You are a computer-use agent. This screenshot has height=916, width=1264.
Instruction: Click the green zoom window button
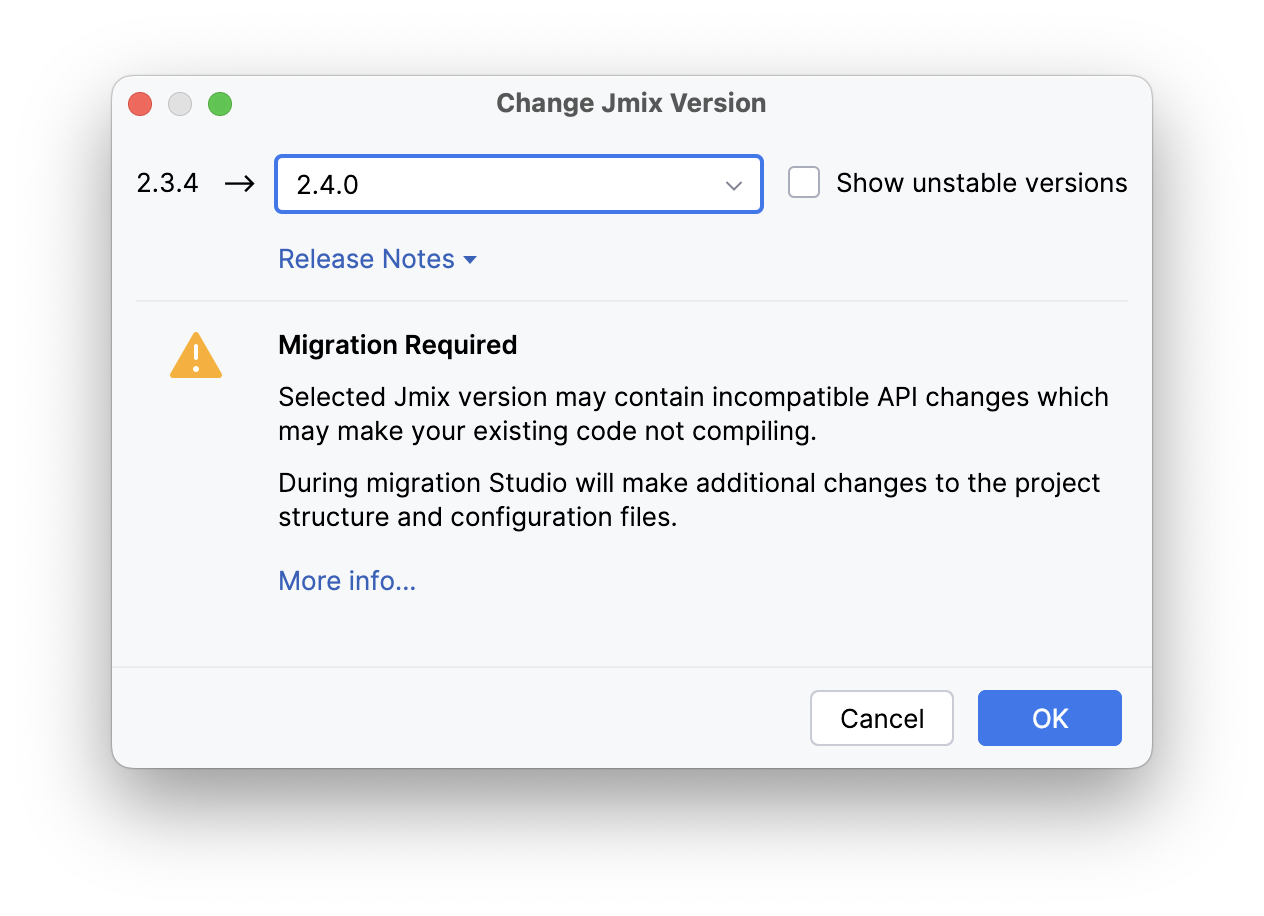220,104
